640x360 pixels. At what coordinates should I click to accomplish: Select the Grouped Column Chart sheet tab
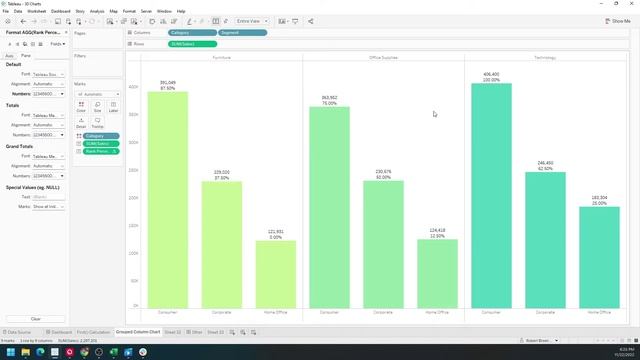(138, 332)
